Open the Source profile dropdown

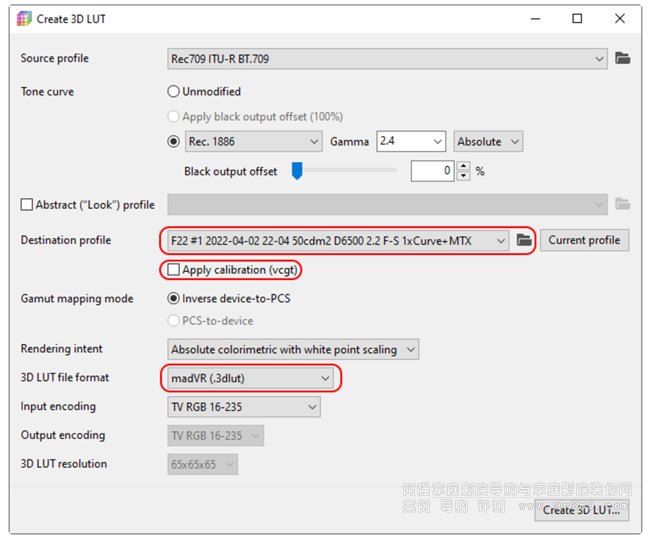(387, 59)
